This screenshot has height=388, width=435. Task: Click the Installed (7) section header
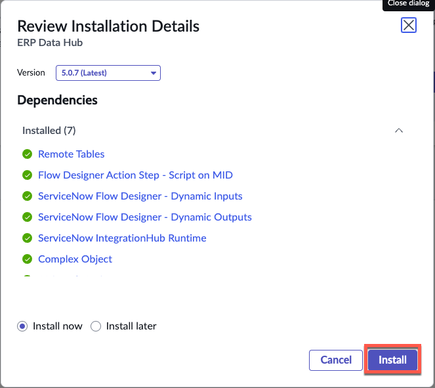[x=49, y=130]
